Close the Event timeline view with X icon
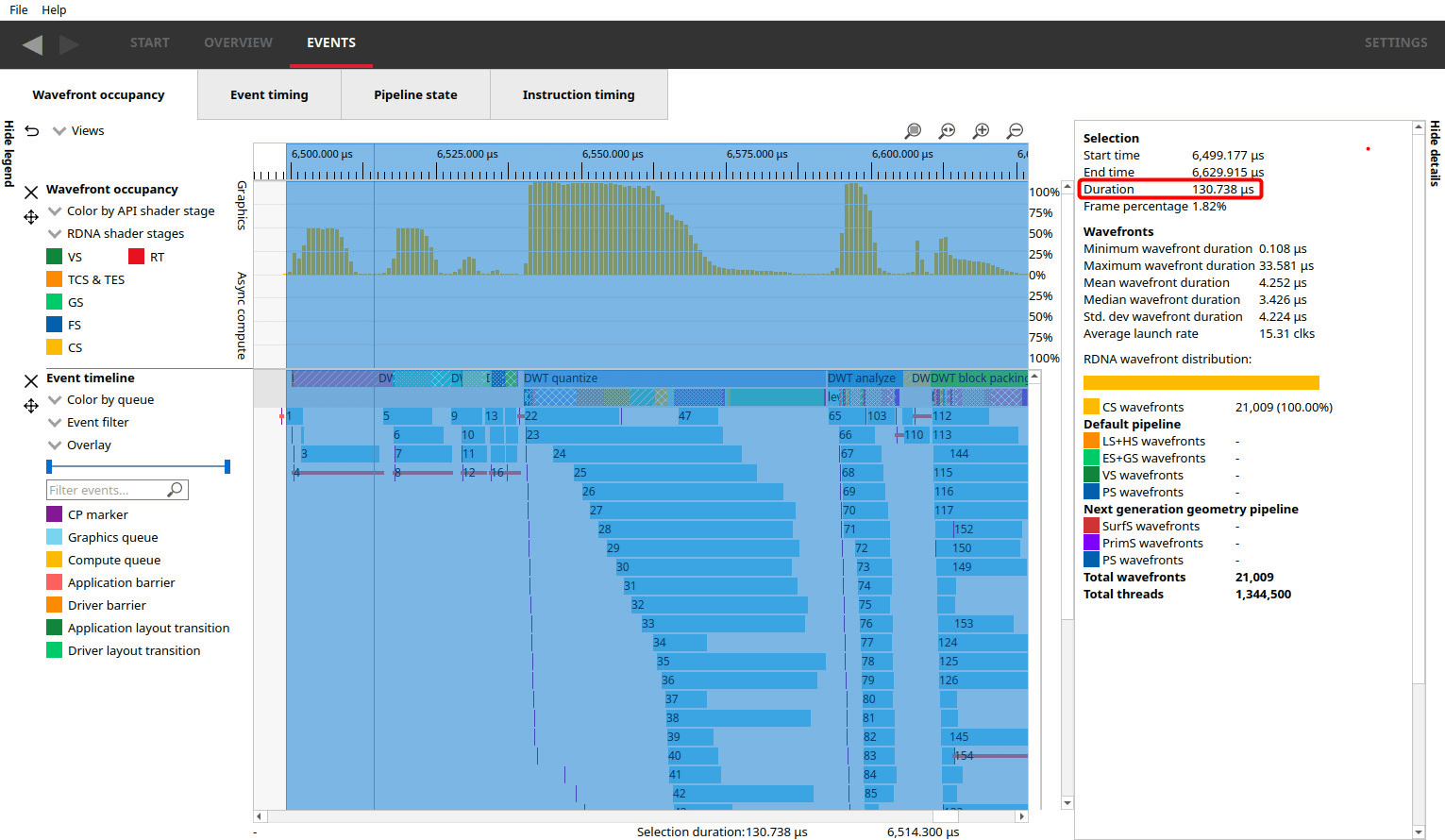This screenshot has height=840, width=1445. click(31, 380)
